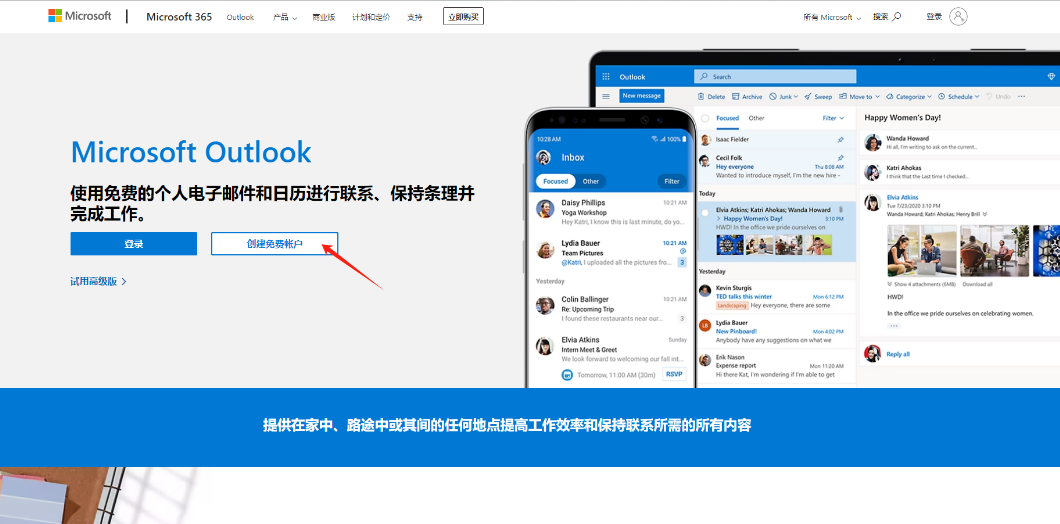1060x524 pixels.
Task: Open the app launcher grid in the Outlook preview
Action: [605, 77]
